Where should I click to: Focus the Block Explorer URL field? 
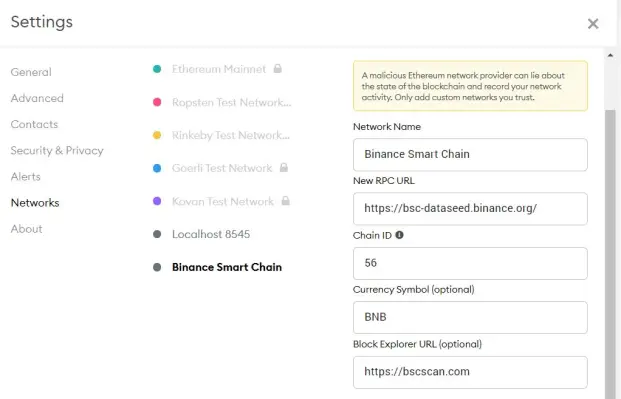(x=470, y=372)
